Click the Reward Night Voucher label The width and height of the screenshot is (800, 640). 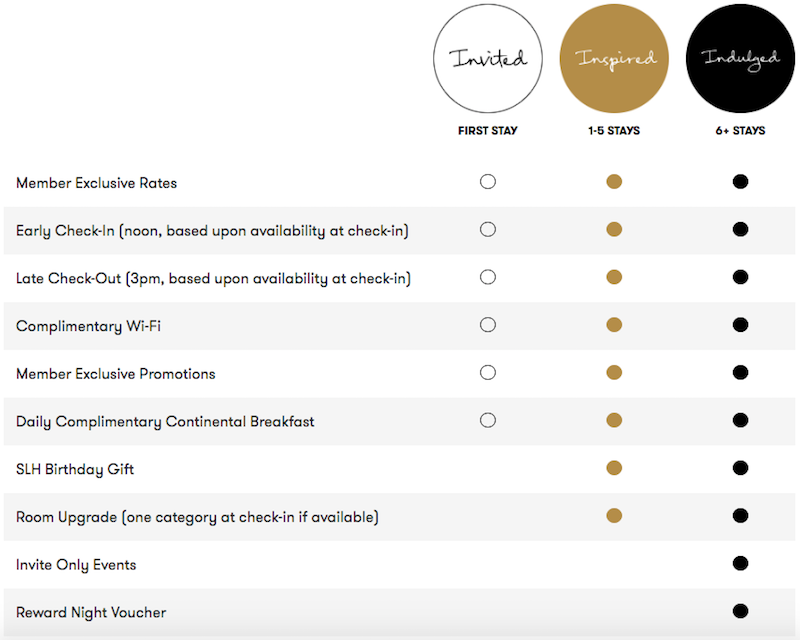(91, 612)
